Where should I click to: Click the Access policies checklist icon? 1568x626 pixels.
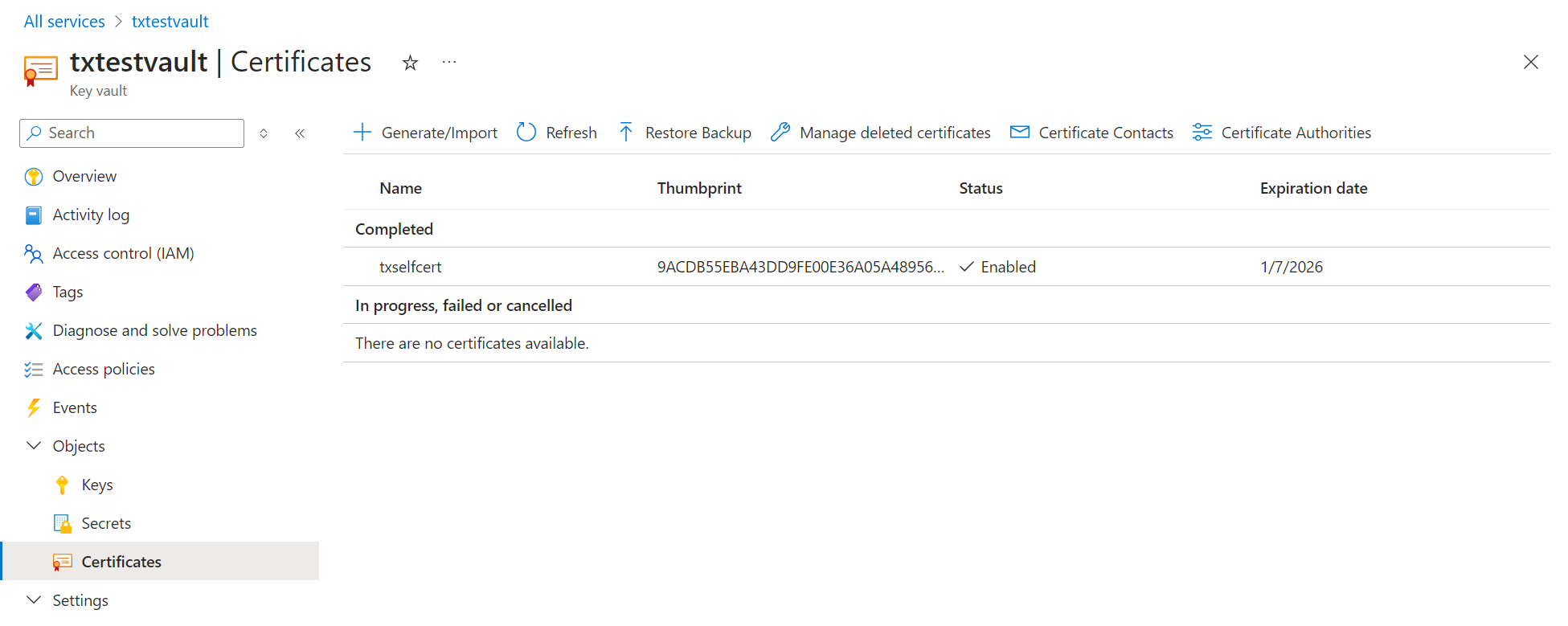click(34, 370)
